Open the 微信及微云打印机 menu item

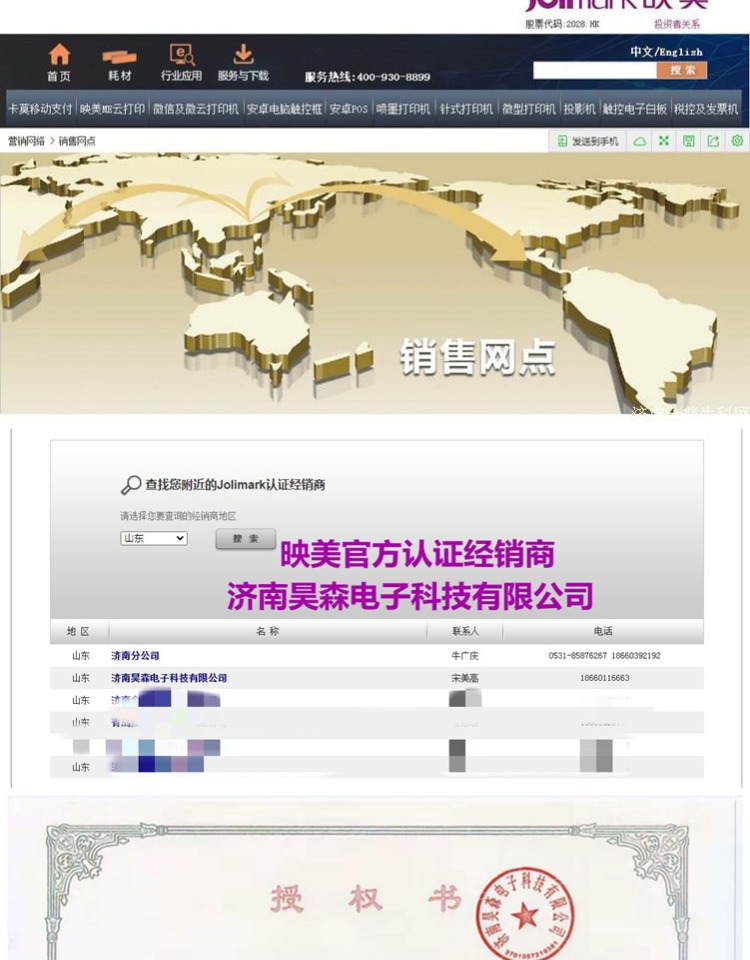pos(196,109)
